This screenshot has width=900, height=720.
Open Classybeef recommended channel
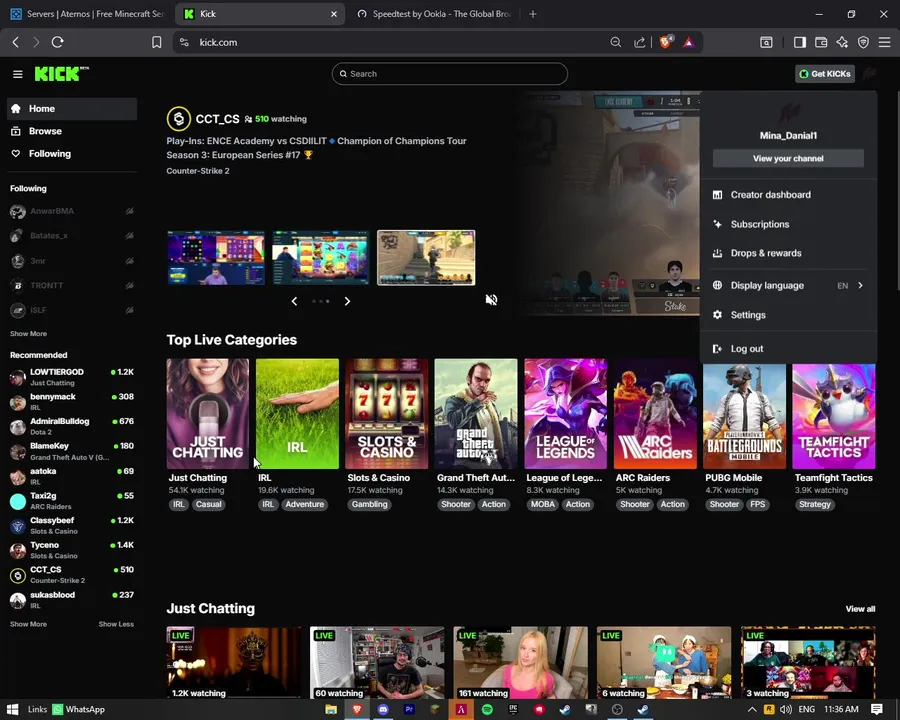pos(72,525)
